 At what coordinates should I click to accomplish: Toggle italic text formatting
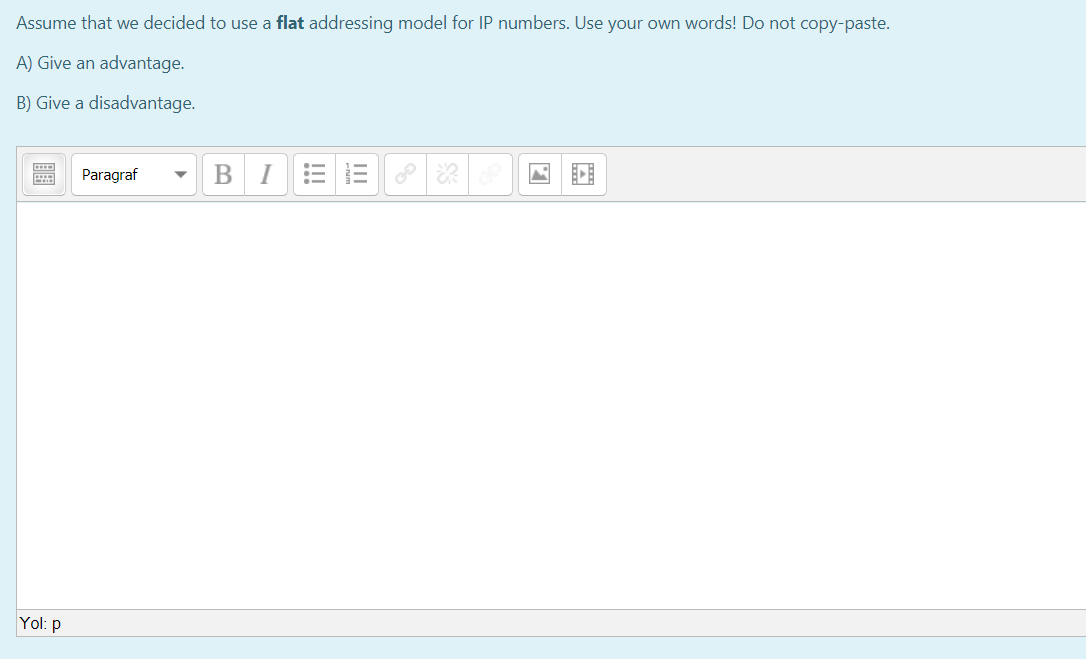click(265, 174)
